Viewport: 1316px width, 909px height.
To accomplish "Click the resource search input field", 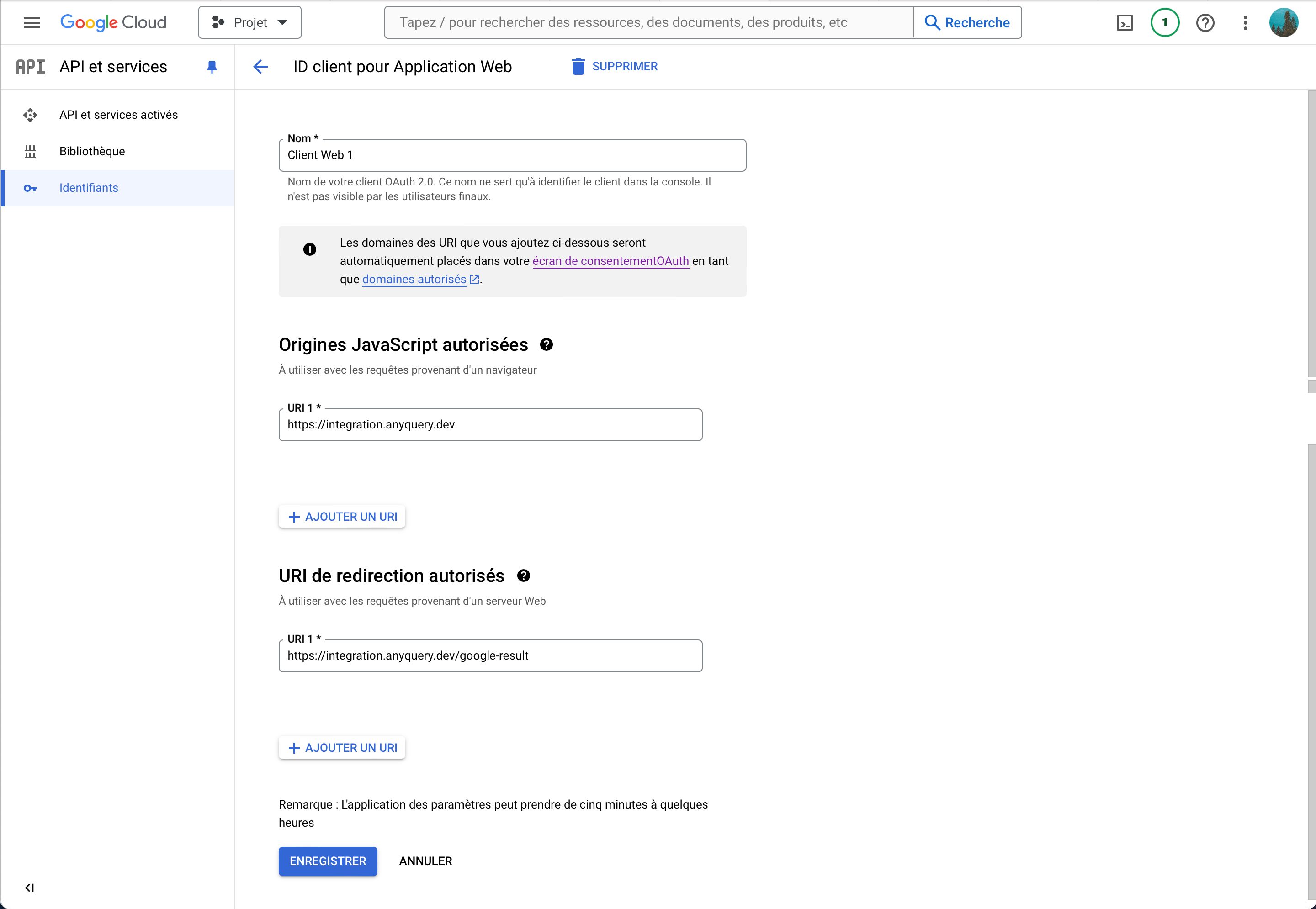I will (x=649, y=23).
